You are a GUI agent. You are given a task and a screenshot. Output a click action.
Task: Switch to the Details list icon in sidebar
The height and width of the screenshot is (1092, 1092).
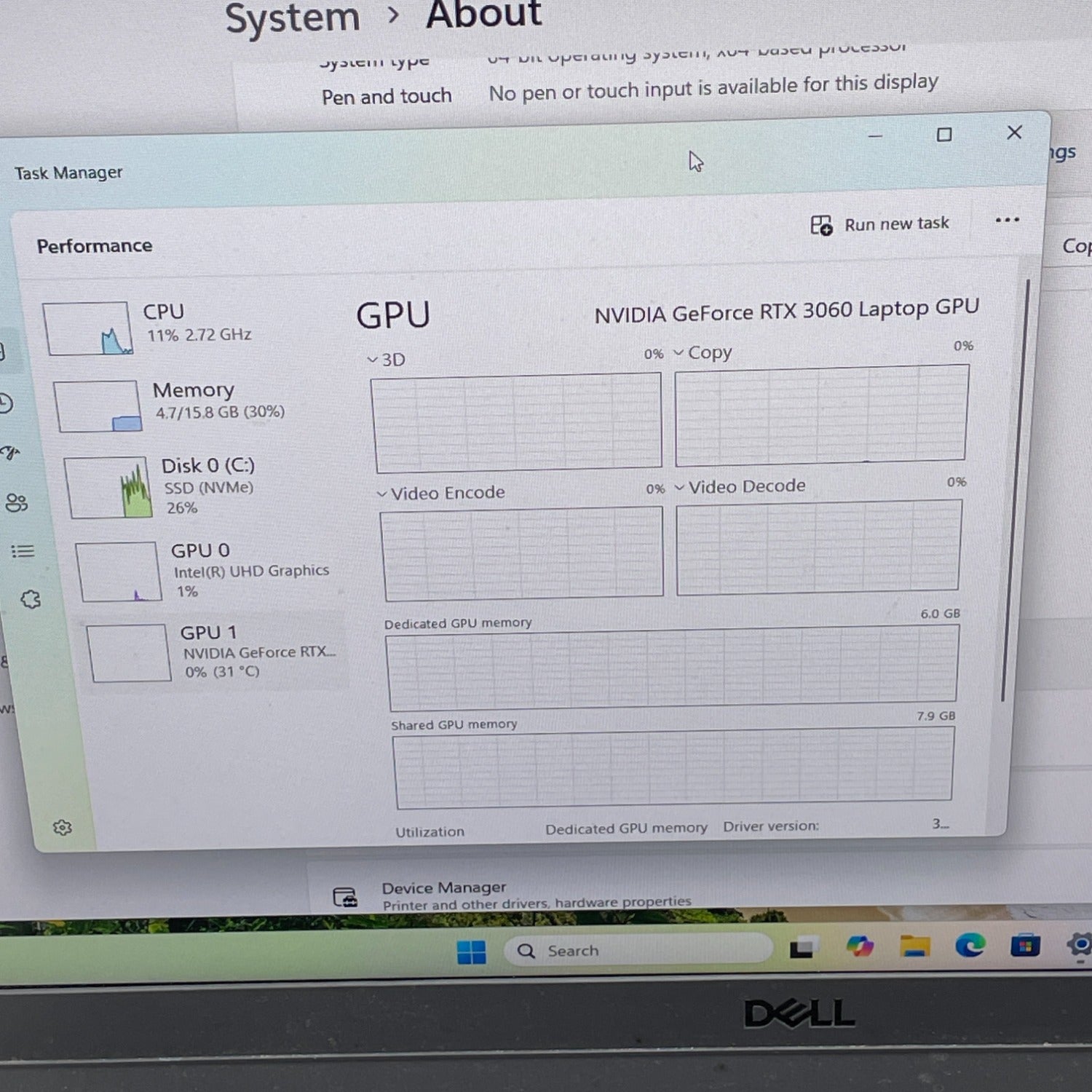tap(23, 551)
